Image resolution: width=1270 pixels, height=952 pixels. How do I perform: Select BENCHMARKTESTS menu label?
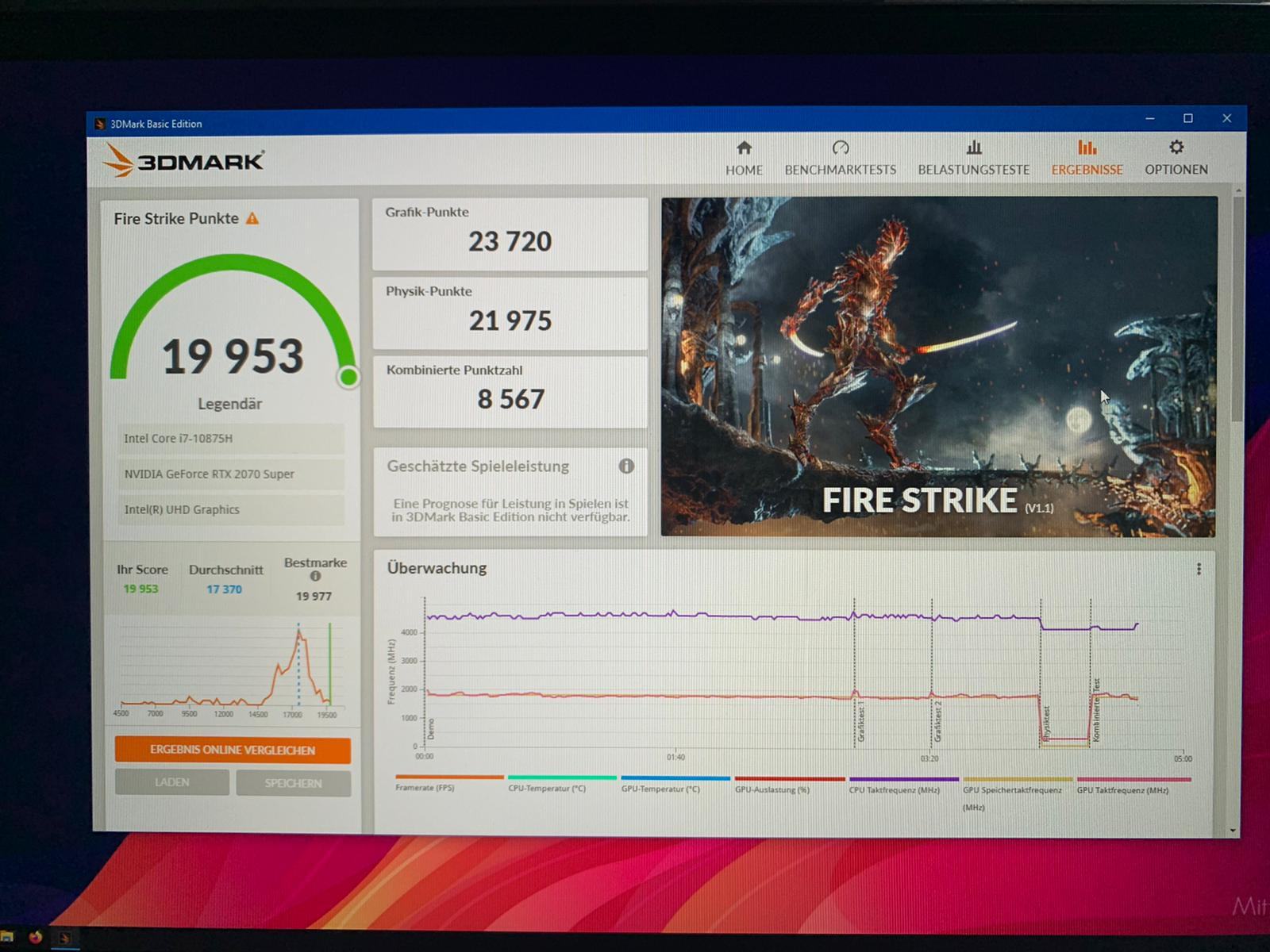pos(841,170)
